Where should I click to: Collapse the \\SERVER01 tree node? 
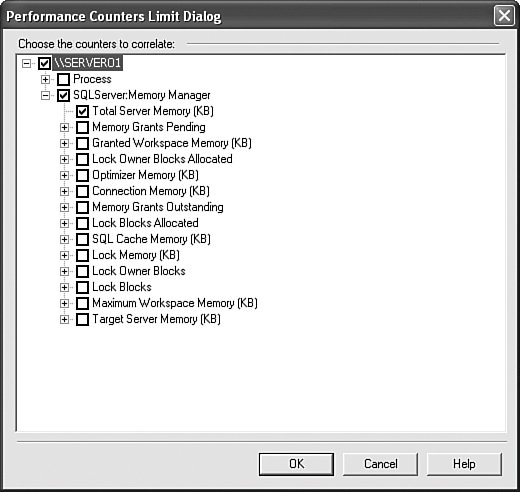coord(26,63)
